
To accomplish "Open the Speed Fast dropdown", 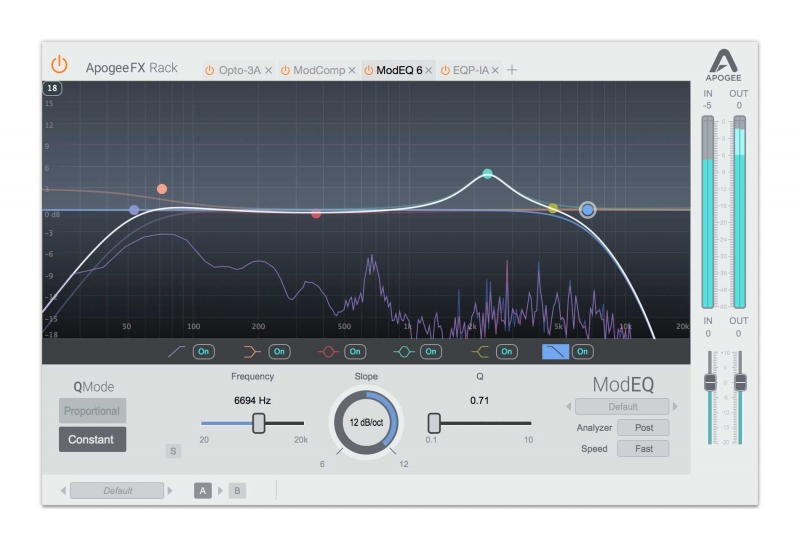I will point(643,449).
